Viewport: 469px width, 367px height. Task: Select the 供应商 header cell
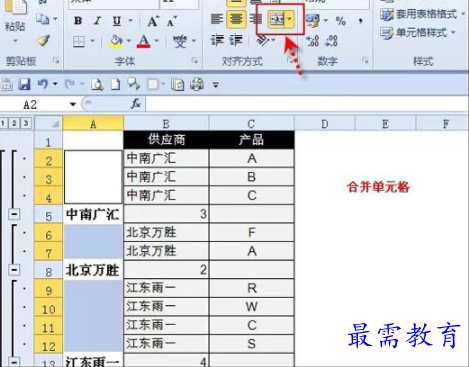(x=166, y=140)
